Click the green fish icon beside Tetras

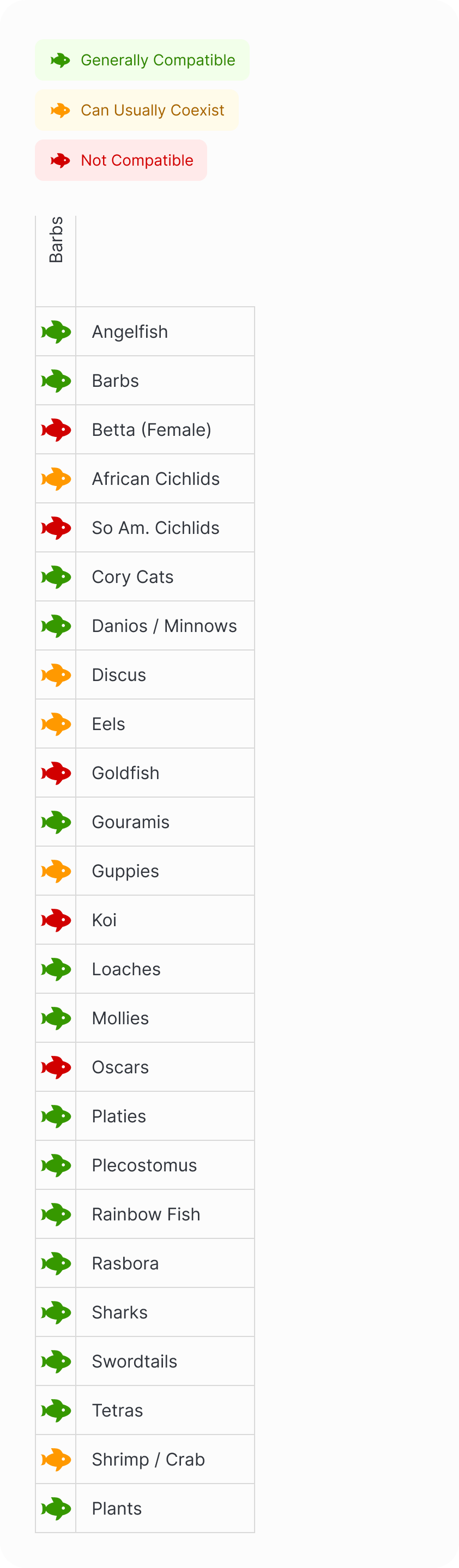[56, 1411]
